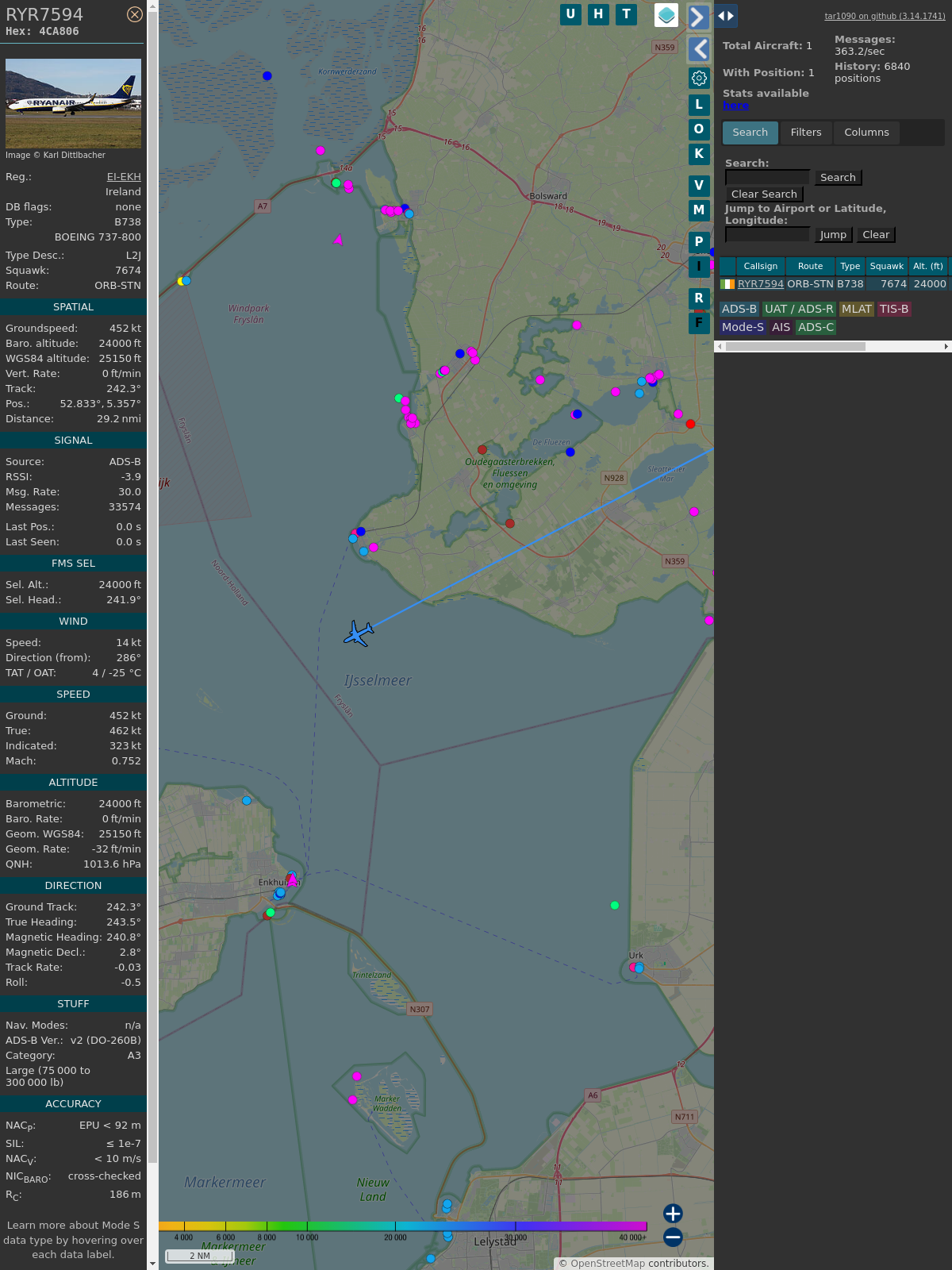The height and width of the screenshot is (1270, 952).
Task: Toggle the O map button
Action: 699,129
